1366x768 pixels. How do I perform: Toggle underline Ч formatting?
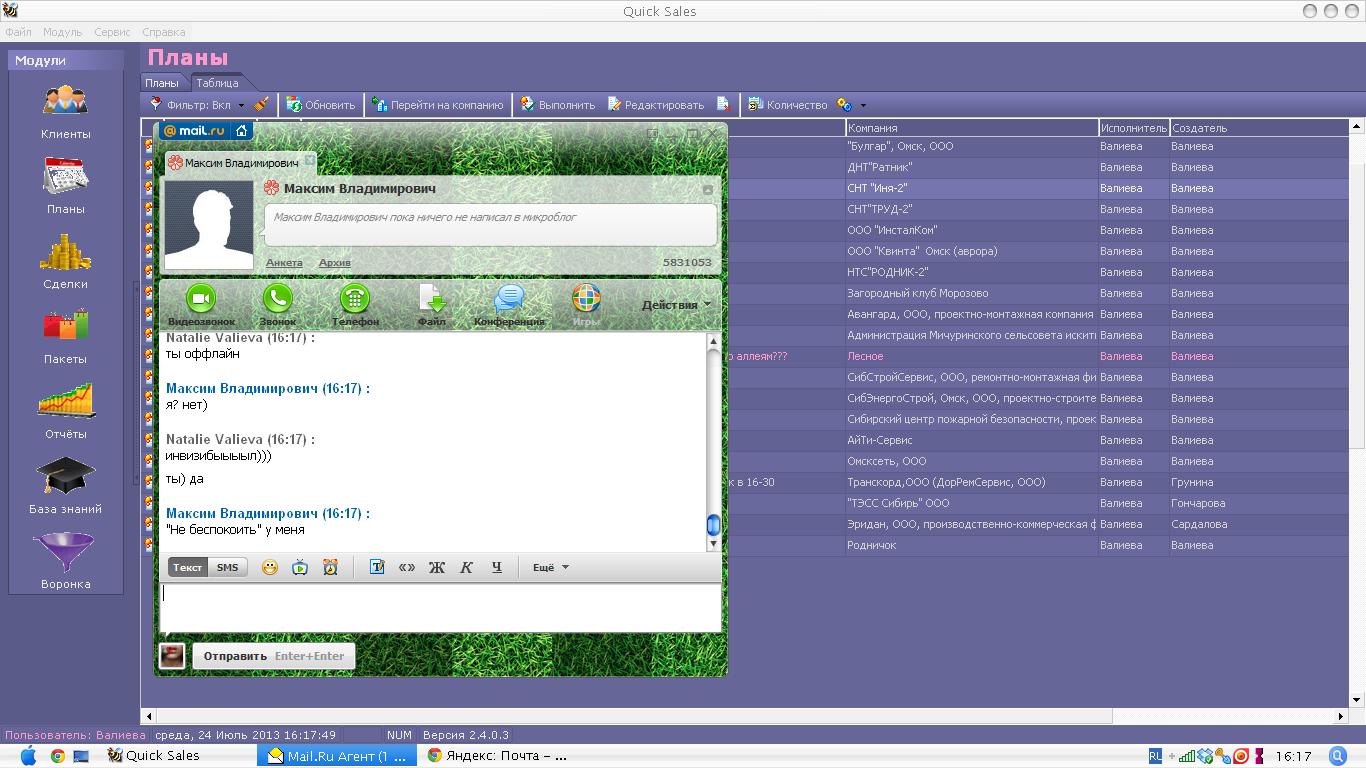(x=496, y=567)
